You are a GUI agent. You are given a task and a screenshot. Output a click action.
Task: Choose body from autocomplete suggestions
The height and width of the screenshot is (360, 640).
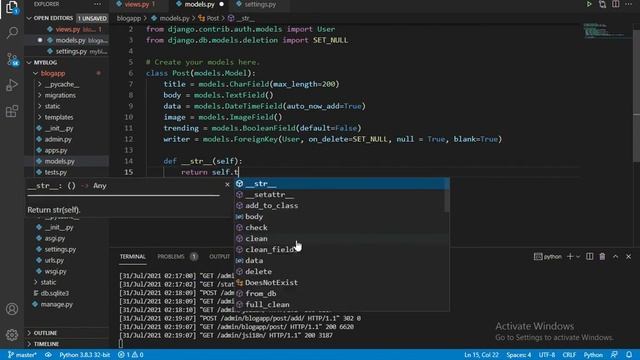point(342,217)
